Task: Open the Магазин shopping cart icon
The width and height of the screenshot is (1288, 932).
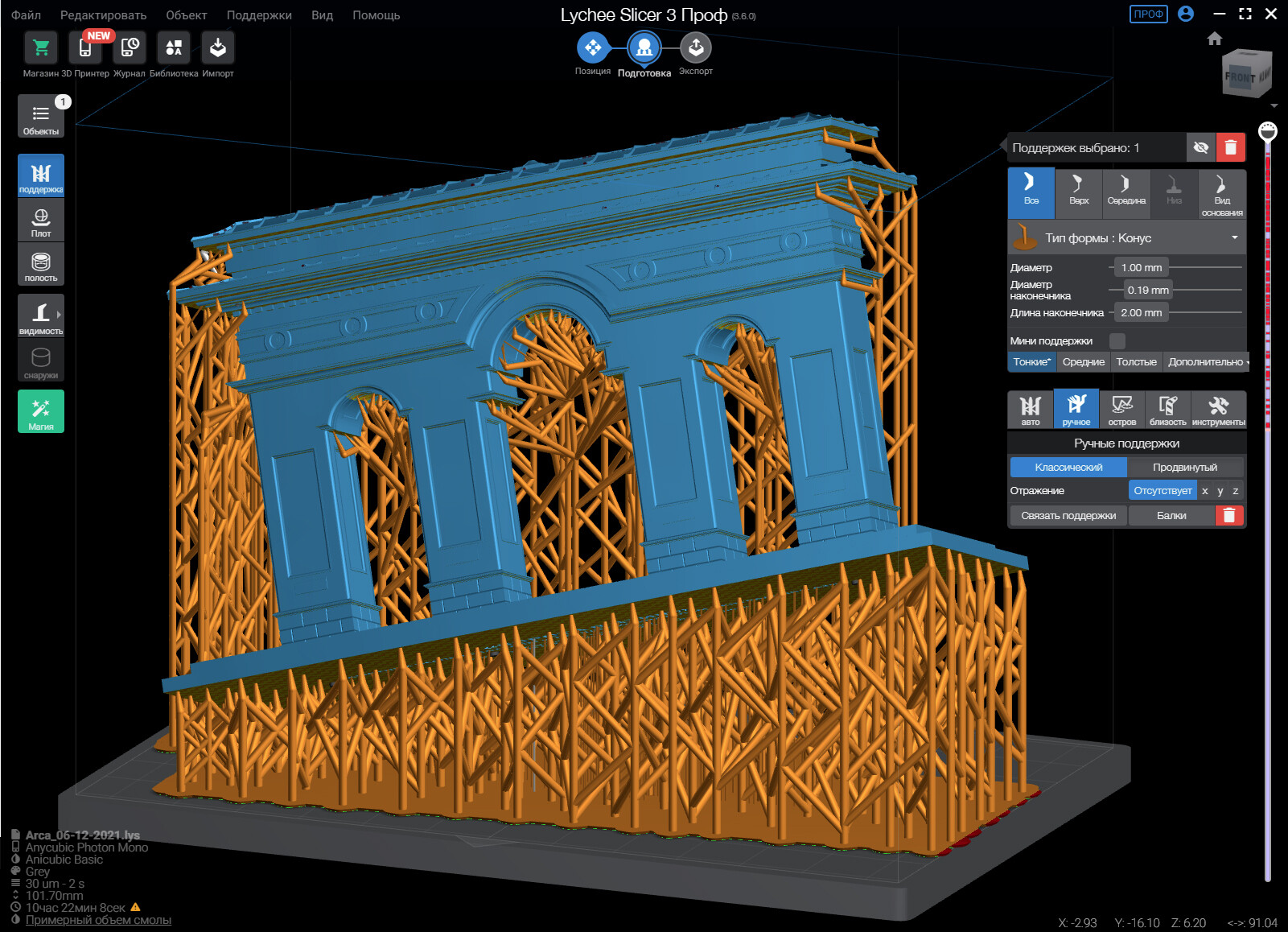Action: pyautogui.click(x=41, y=48)
